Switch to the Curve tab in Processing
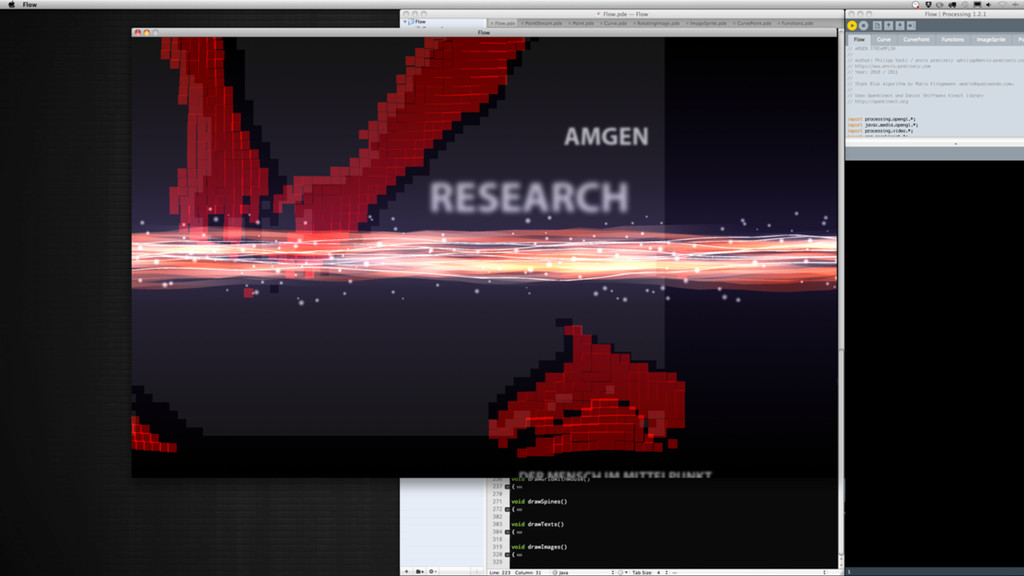The width and height of the screenshot is (1024, 576). (x=884, y=40)
